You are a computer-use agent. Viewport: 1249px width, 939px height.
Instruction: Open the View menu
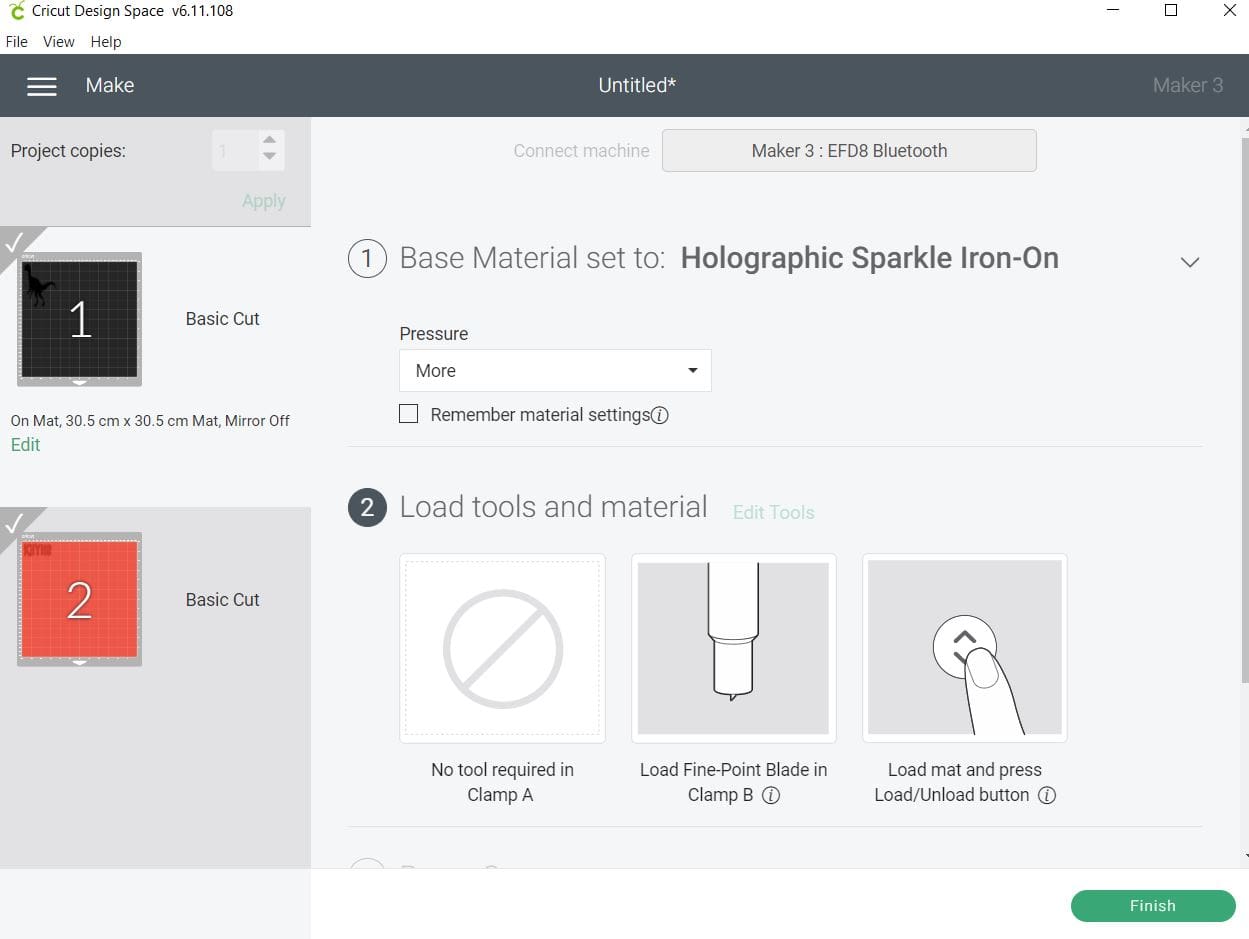[59, 42]
